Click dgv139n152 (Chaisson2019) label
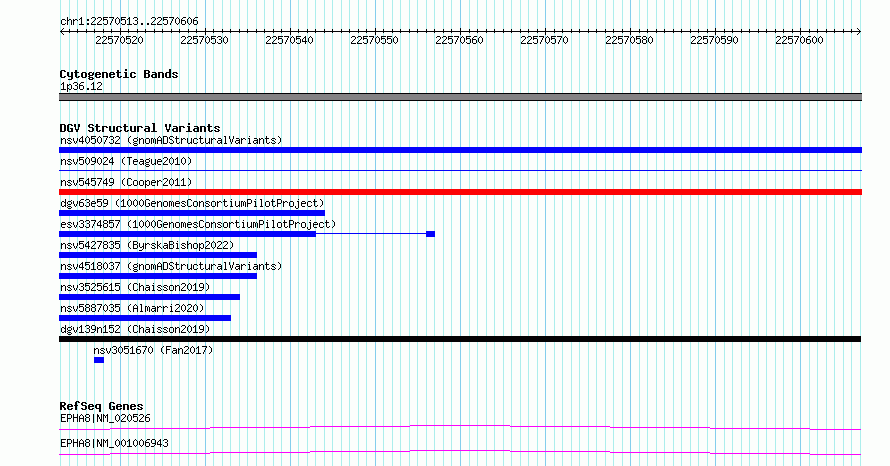 point(135,329)
